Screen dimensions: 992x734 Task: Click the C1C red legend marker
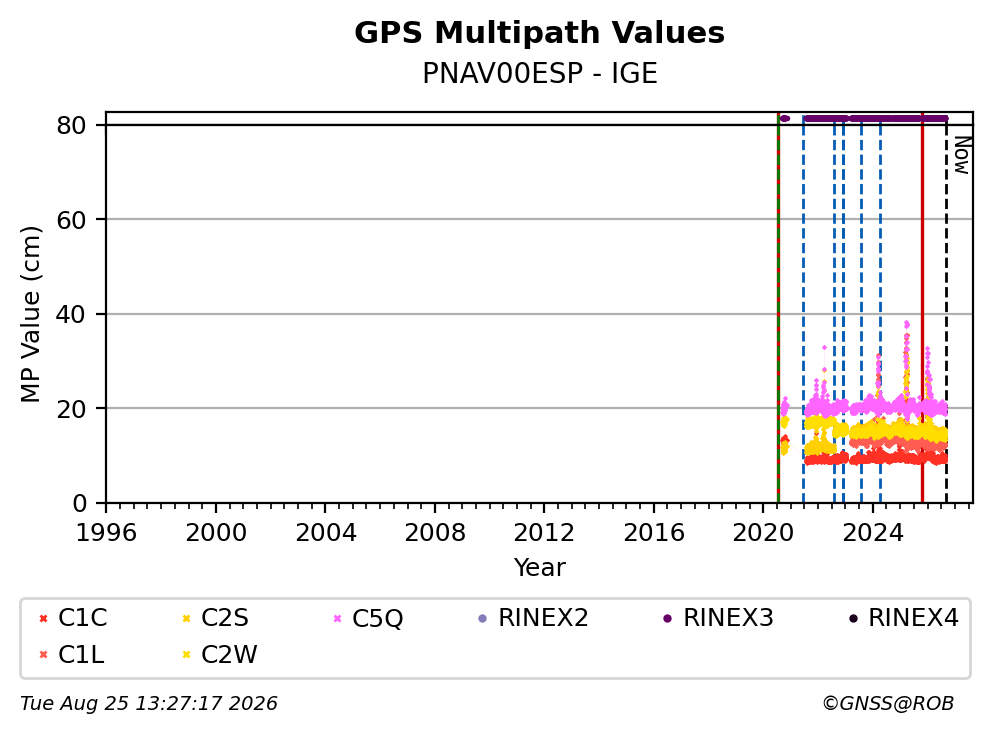coord(43,618)
